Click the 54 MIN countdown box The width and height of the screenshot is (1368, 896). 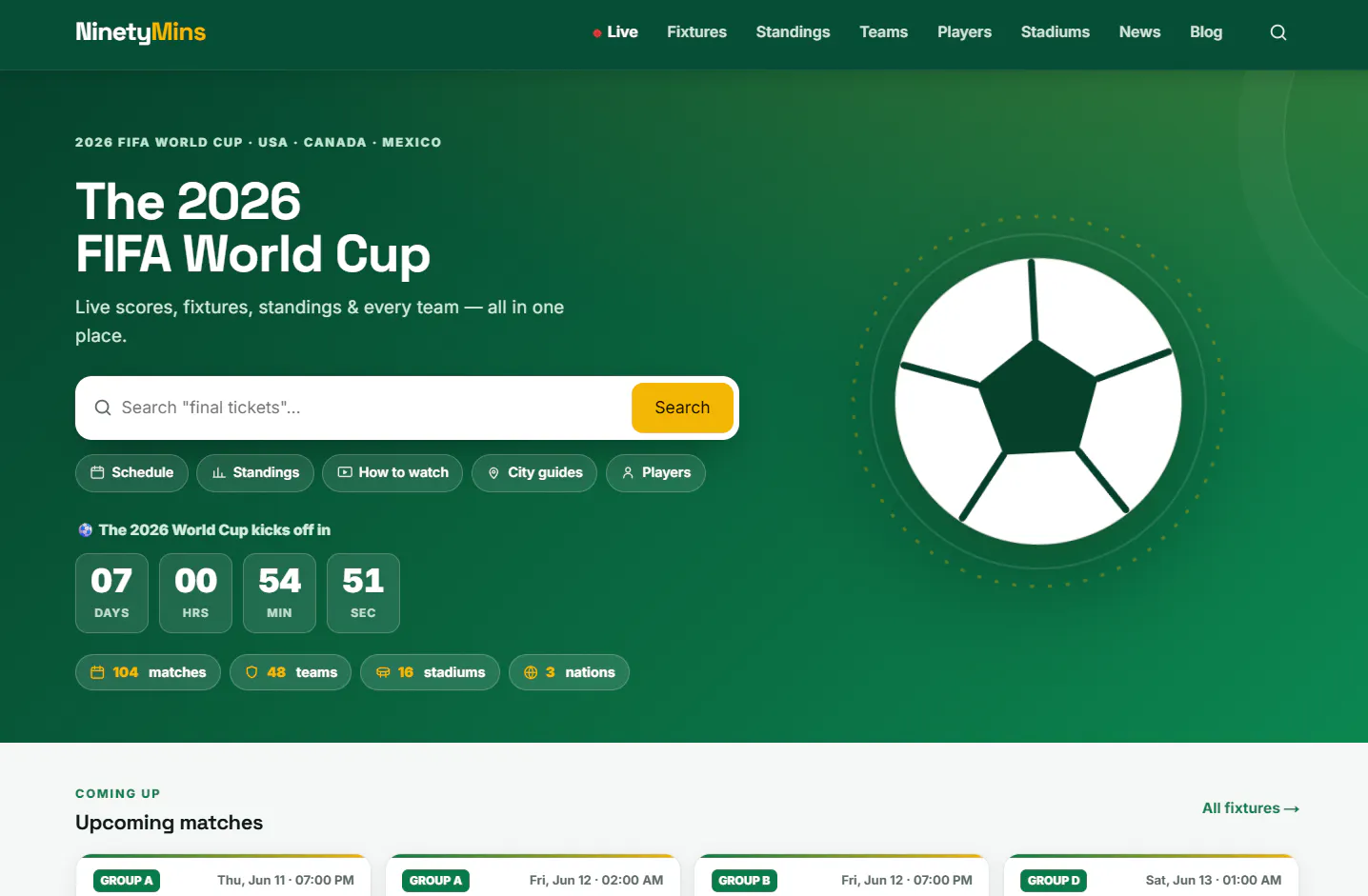coord(279,593)
